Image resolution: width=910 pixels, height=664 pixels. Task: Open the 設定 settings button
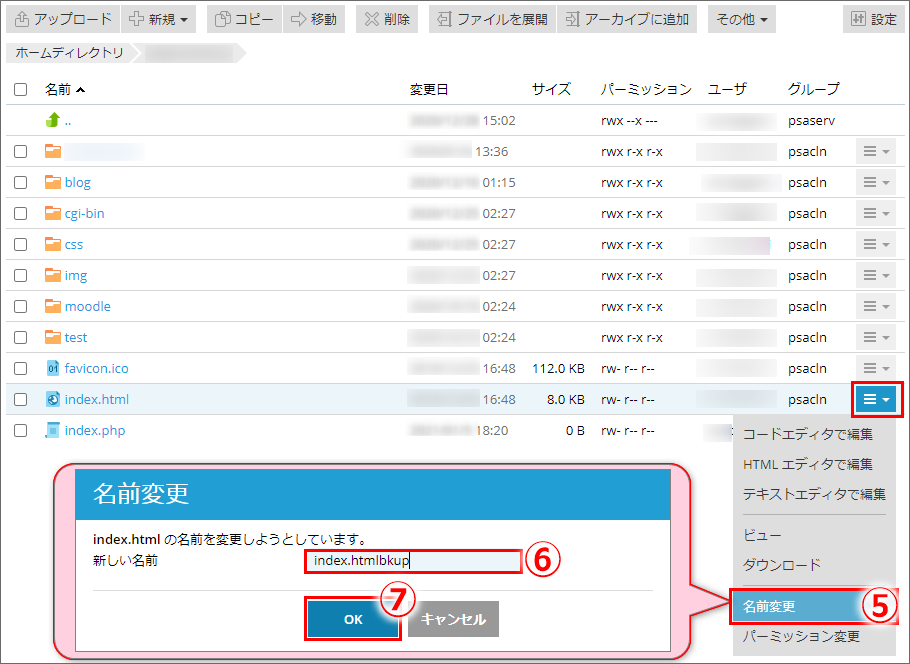(x=873, y=19)
